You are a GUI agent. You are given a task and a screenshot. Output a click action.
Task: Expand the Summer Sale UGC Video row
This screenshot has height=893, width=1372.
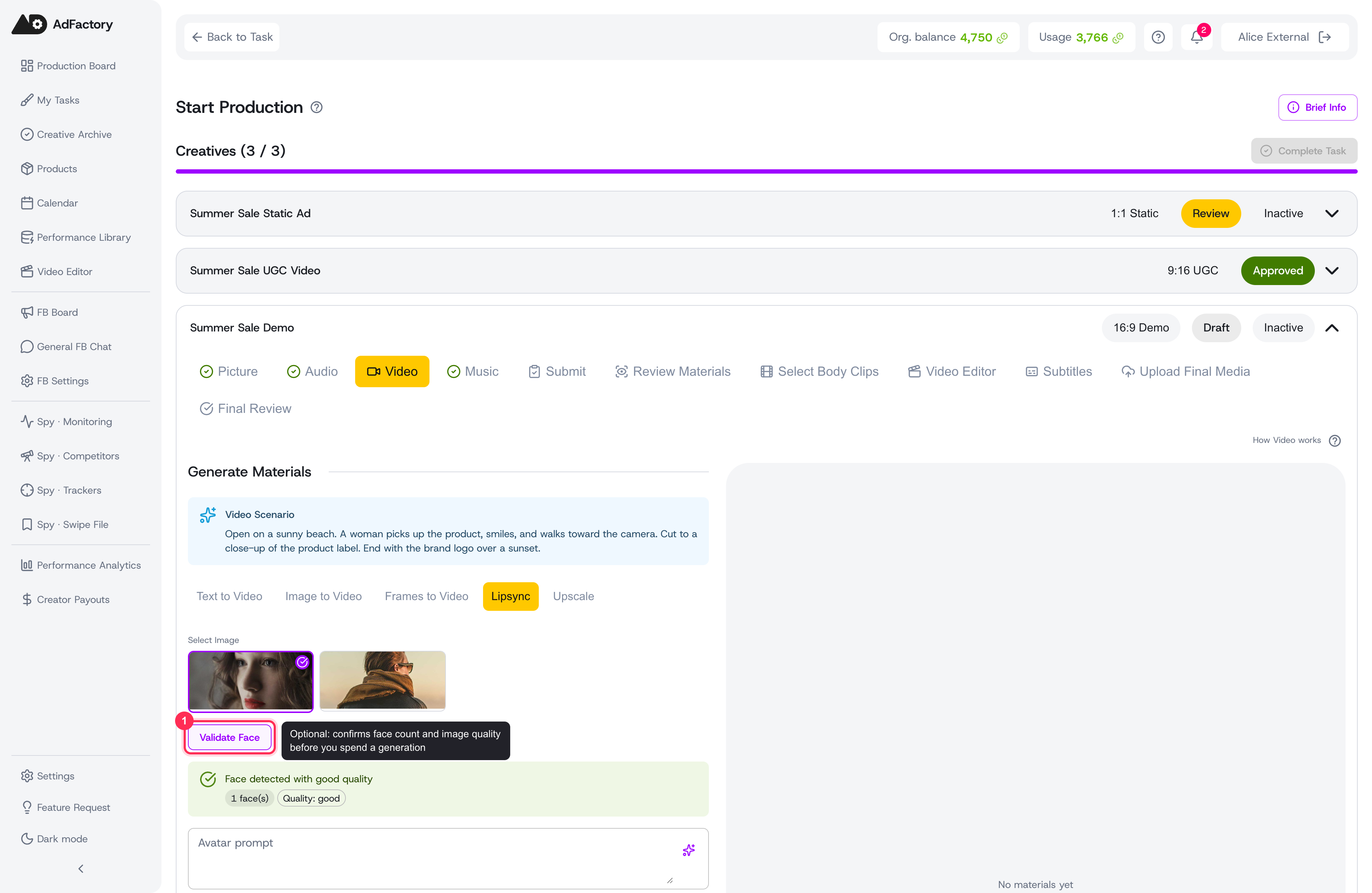[x=1332, y=270]
